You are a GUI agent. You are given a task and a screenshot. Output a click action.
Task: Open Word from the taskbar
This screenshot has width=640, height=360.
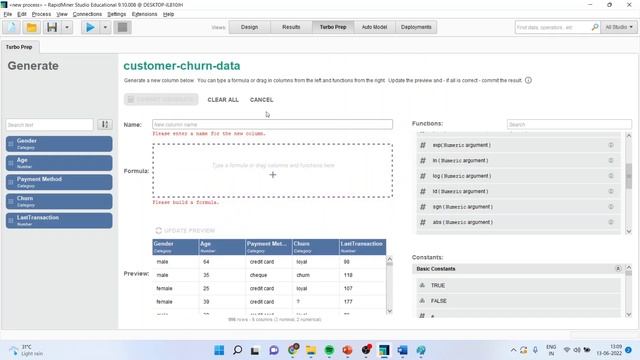pos(402,350)
